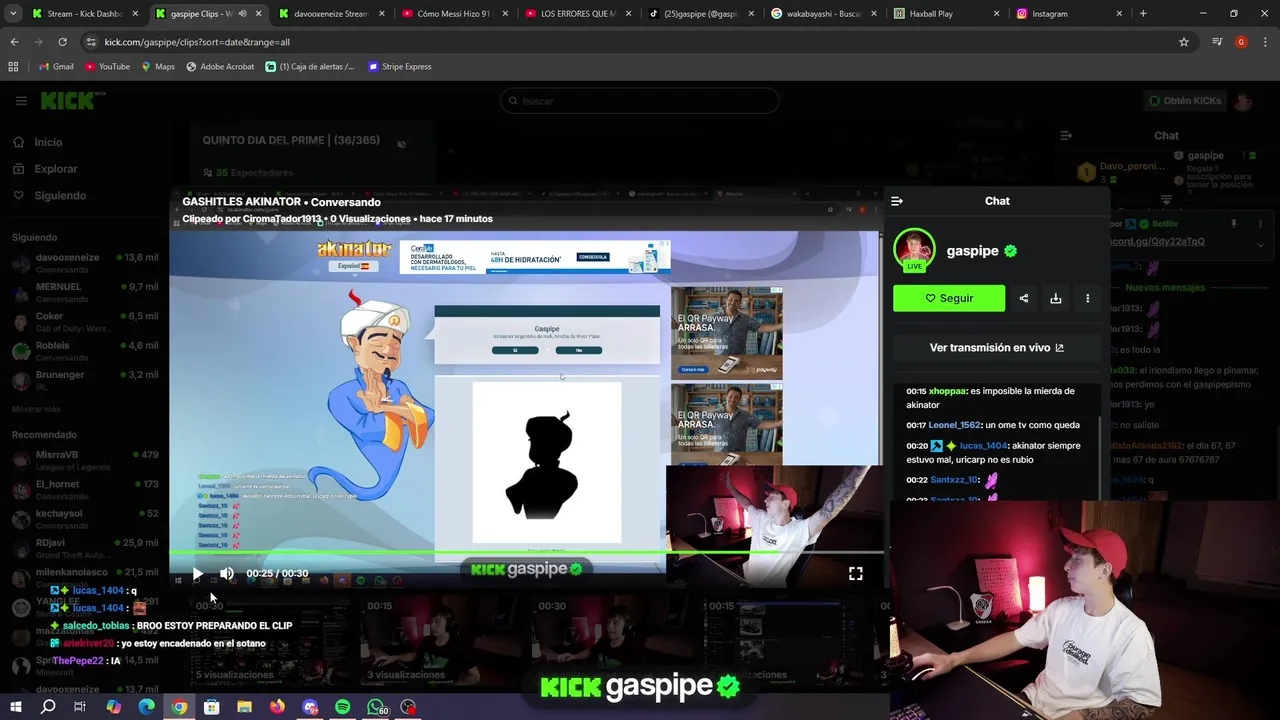Open RDjavi recommended channel
The image size is (1280, 720).
tap(85, 548)
